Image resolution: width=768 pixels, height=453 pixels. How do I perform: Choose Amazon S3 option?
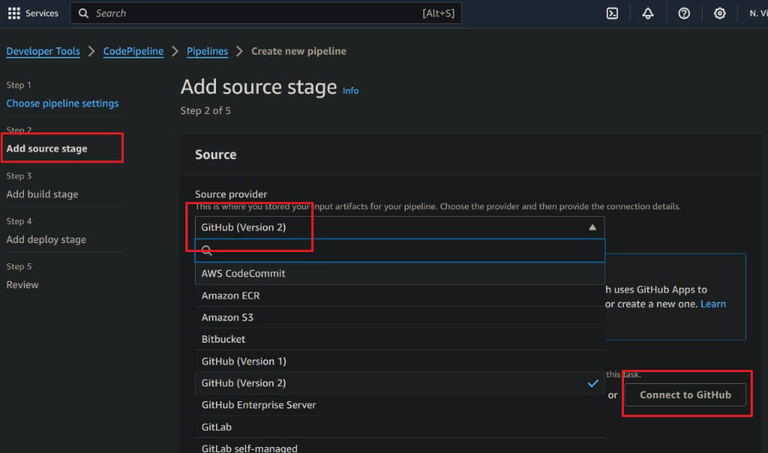[x=227, y=317]
